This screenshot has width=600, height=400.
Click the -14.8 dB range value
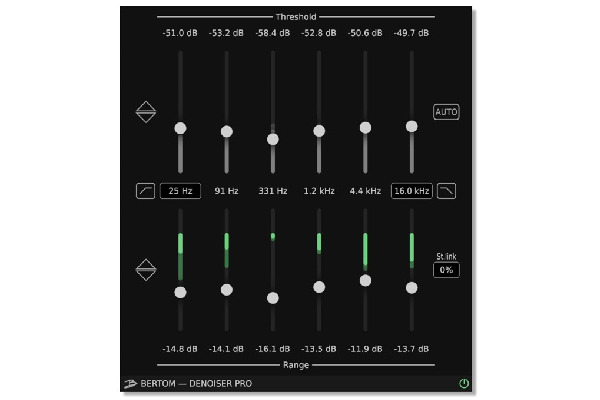pyautogui.click(x=180, y=349)
